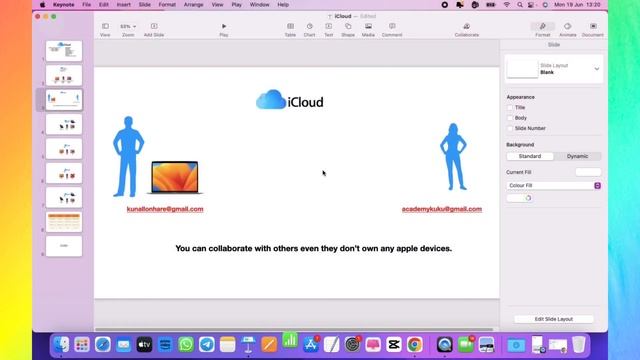Viewport: 640px width, 360px height.
Task: Select the iCloud logo on slide
Action: tap(290, 100)
